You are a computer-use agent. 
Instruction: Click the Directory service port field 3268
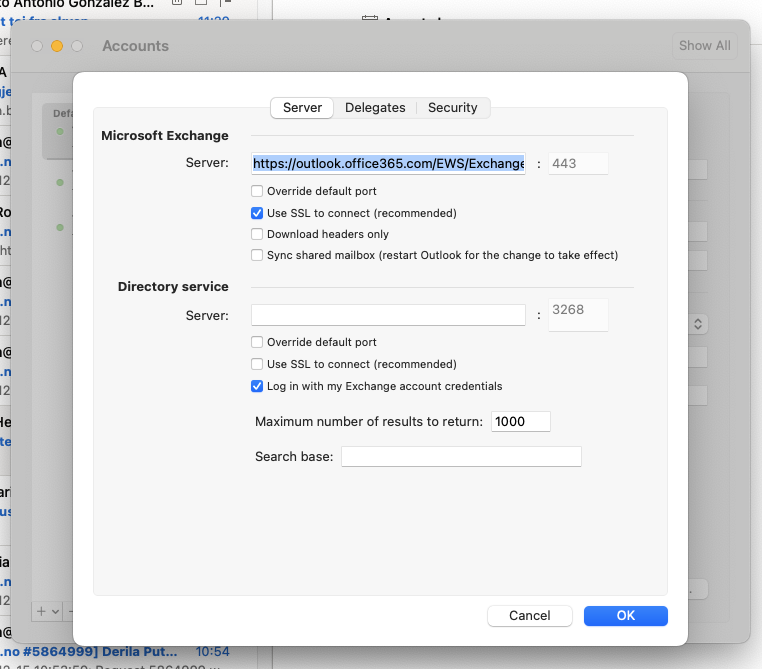(578, 315)
